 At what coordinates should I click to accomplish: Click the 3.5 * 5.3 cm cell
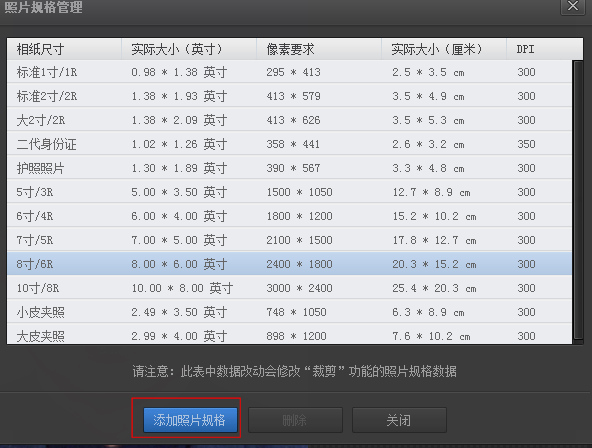(428, 120)
